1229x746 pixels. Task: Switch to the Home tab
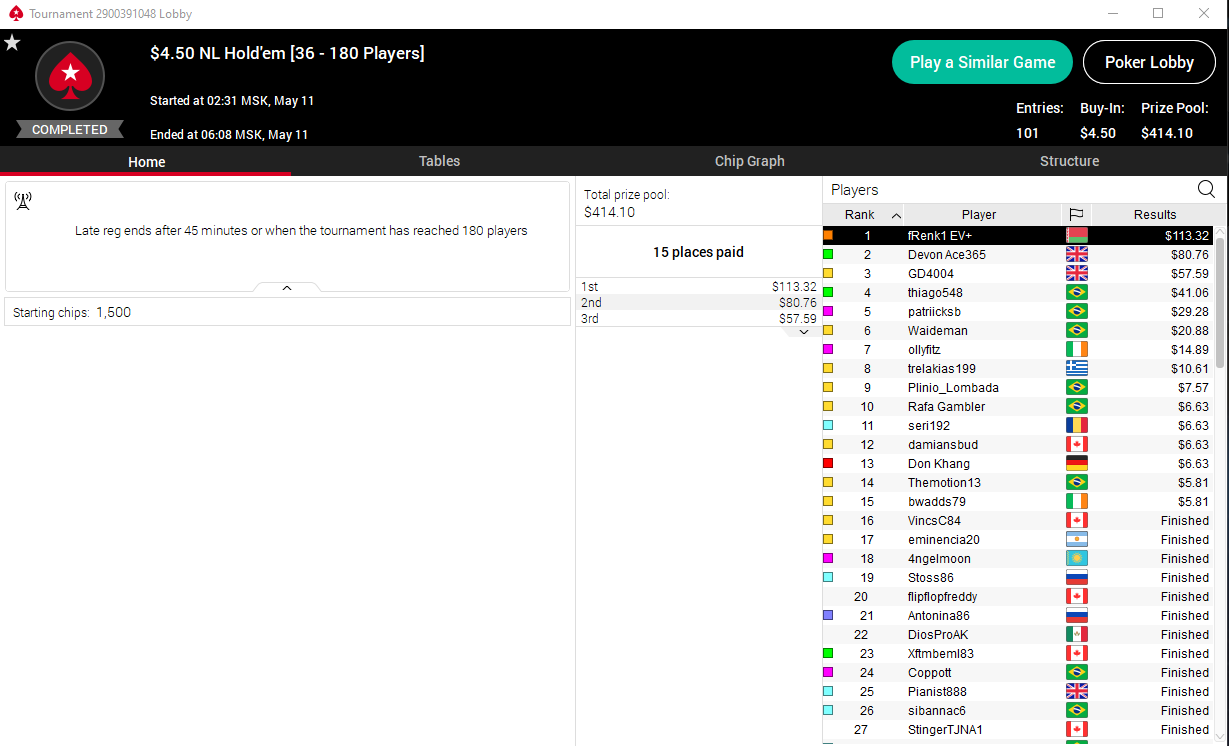click(147, 161)
